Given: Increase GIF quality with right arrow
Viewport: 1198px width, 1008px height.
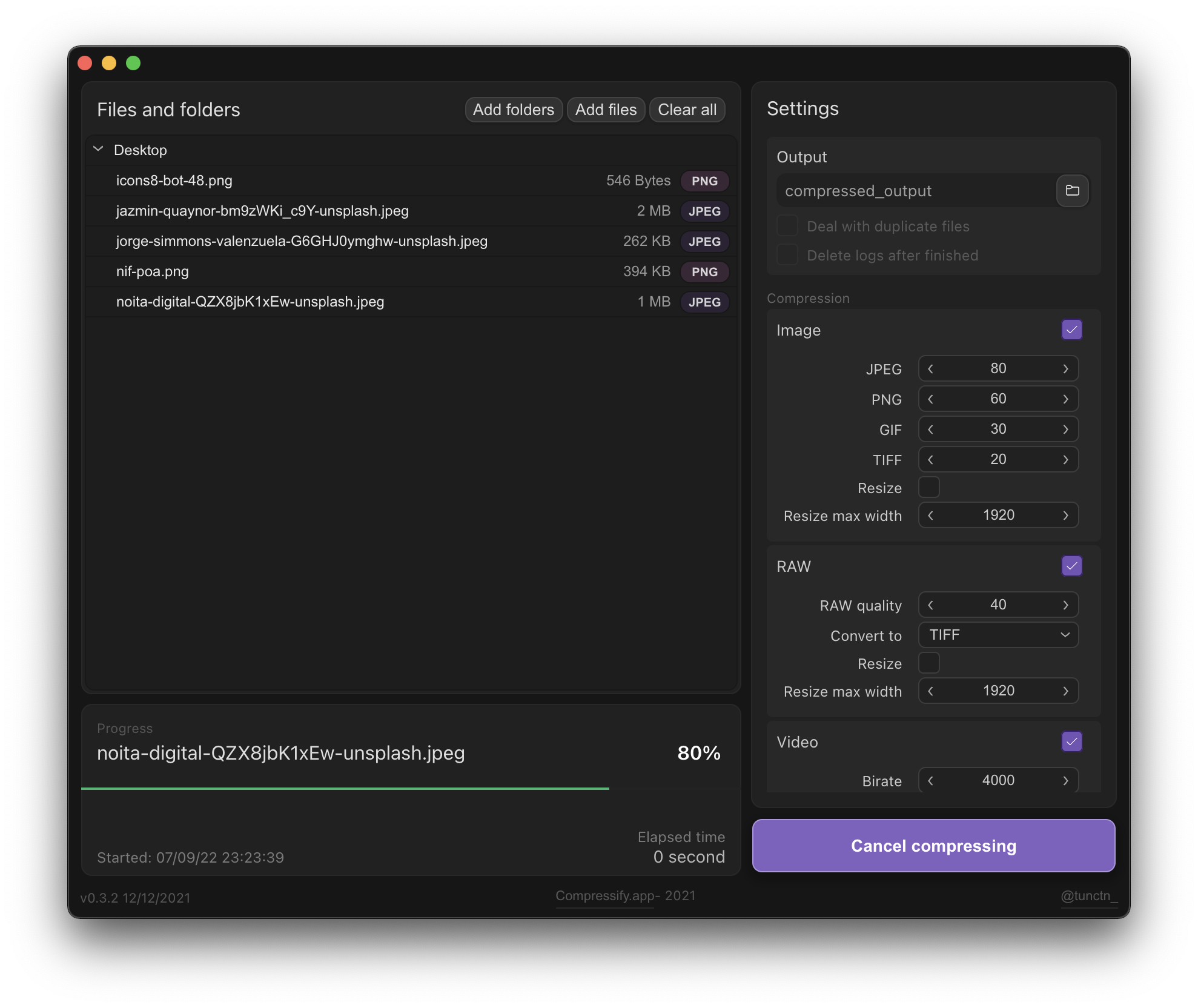Looking at the screenshot, I should pos(1065,429).
